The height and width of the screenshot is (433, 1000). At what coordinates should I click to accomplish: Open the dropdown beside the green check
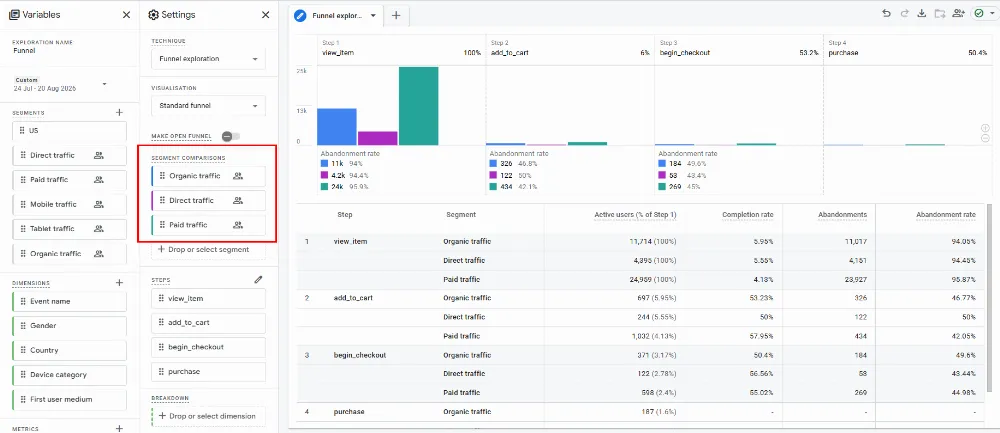(x=992, y=13)
